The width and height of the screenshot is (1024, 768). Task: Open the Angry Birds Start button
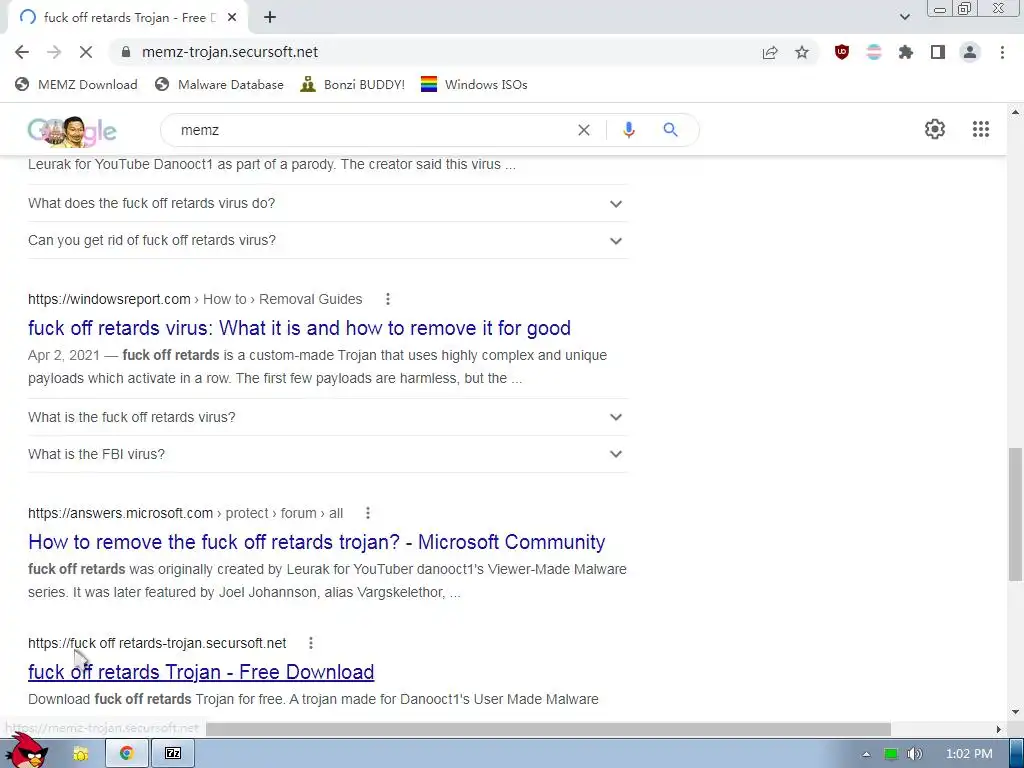pyautogui.click(x=27, y=750)
